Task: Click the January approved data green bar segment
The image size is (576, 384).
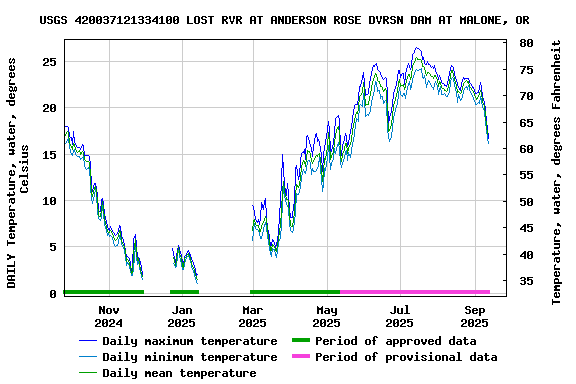Action: pos(184,292)
